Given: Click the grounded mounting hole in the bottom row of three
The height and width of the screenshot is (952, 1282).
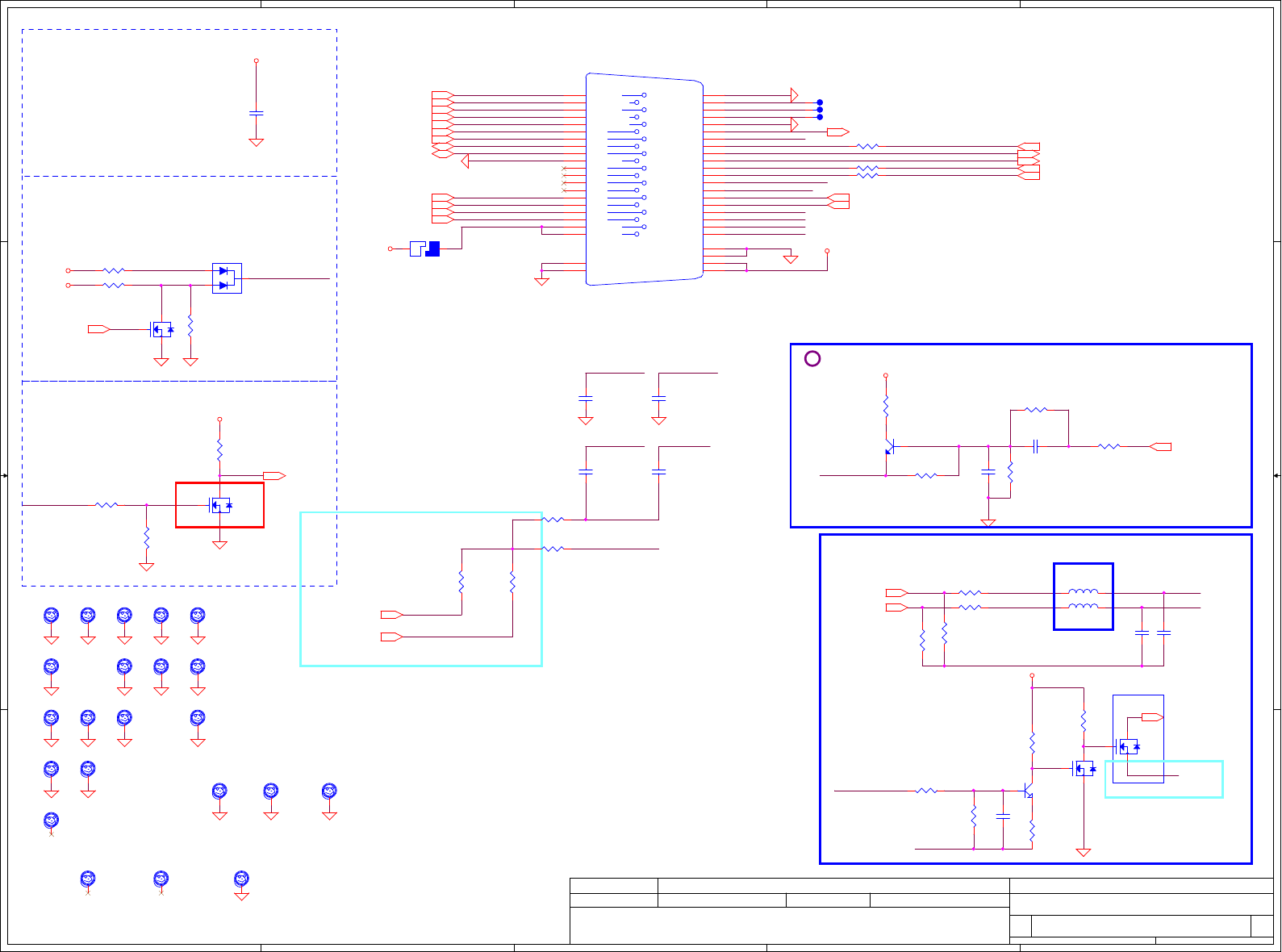Looking at the screenshot, I should pyautogui.click(x=241, y=879).
